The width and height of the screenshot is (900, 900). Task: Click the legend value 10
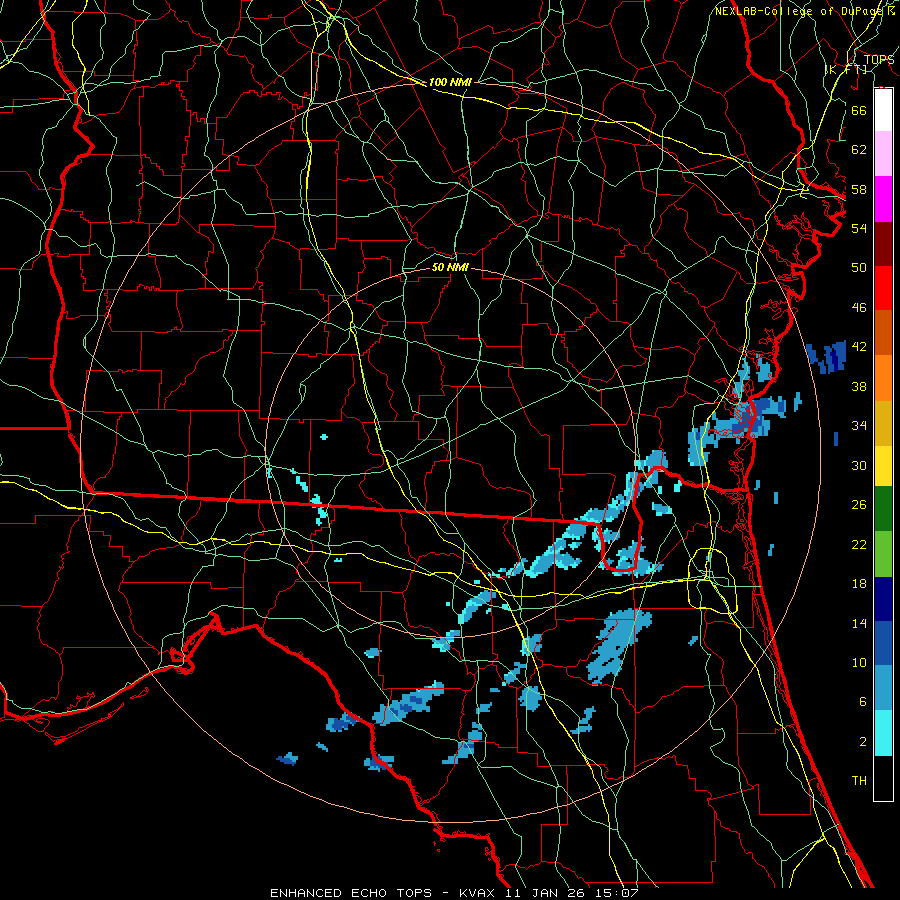click(859, 663)
